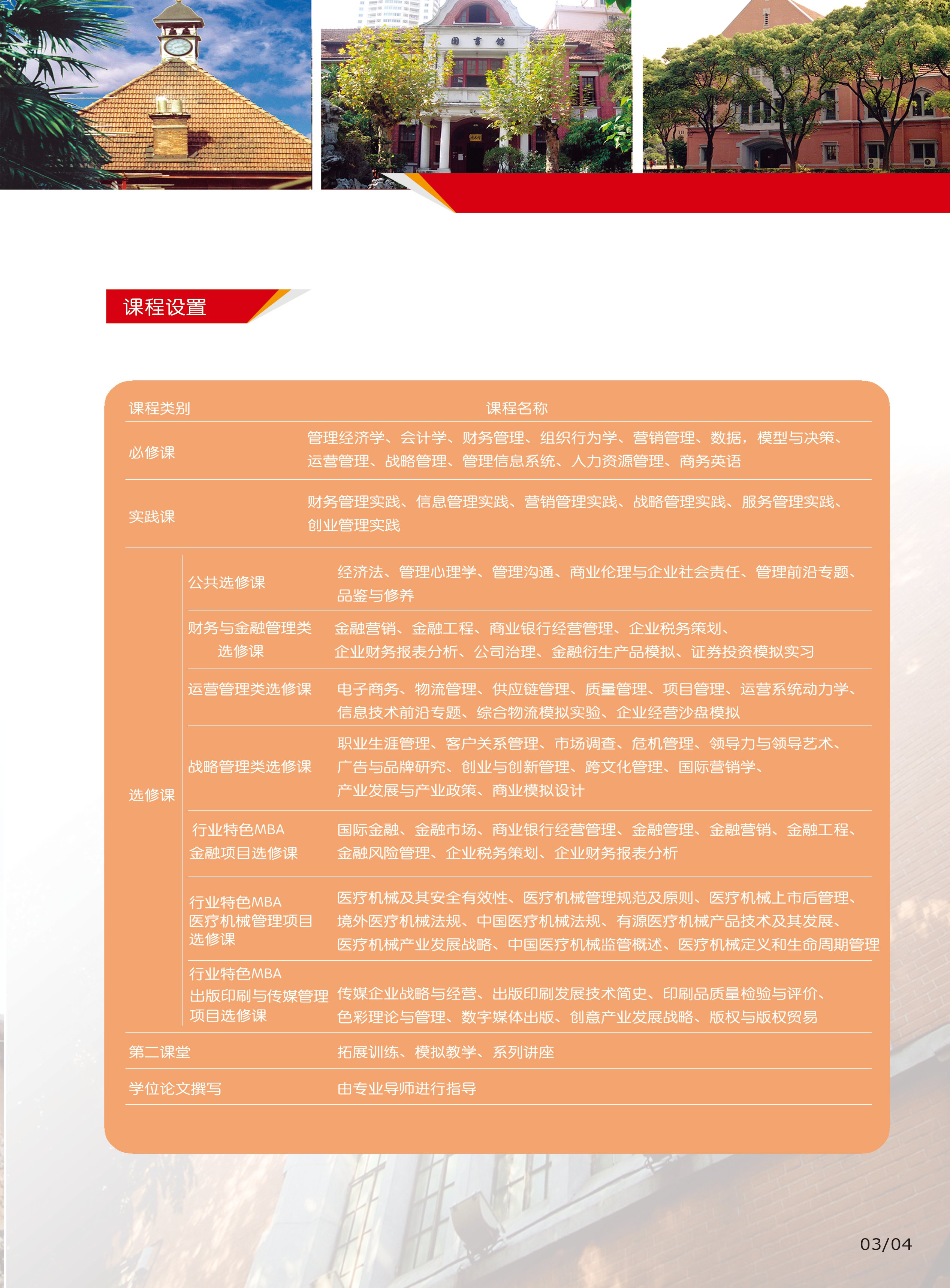This screenshot has height=1288, width=950.
Task: Click the 必修课 category label
Action: [x=152, y=453]
